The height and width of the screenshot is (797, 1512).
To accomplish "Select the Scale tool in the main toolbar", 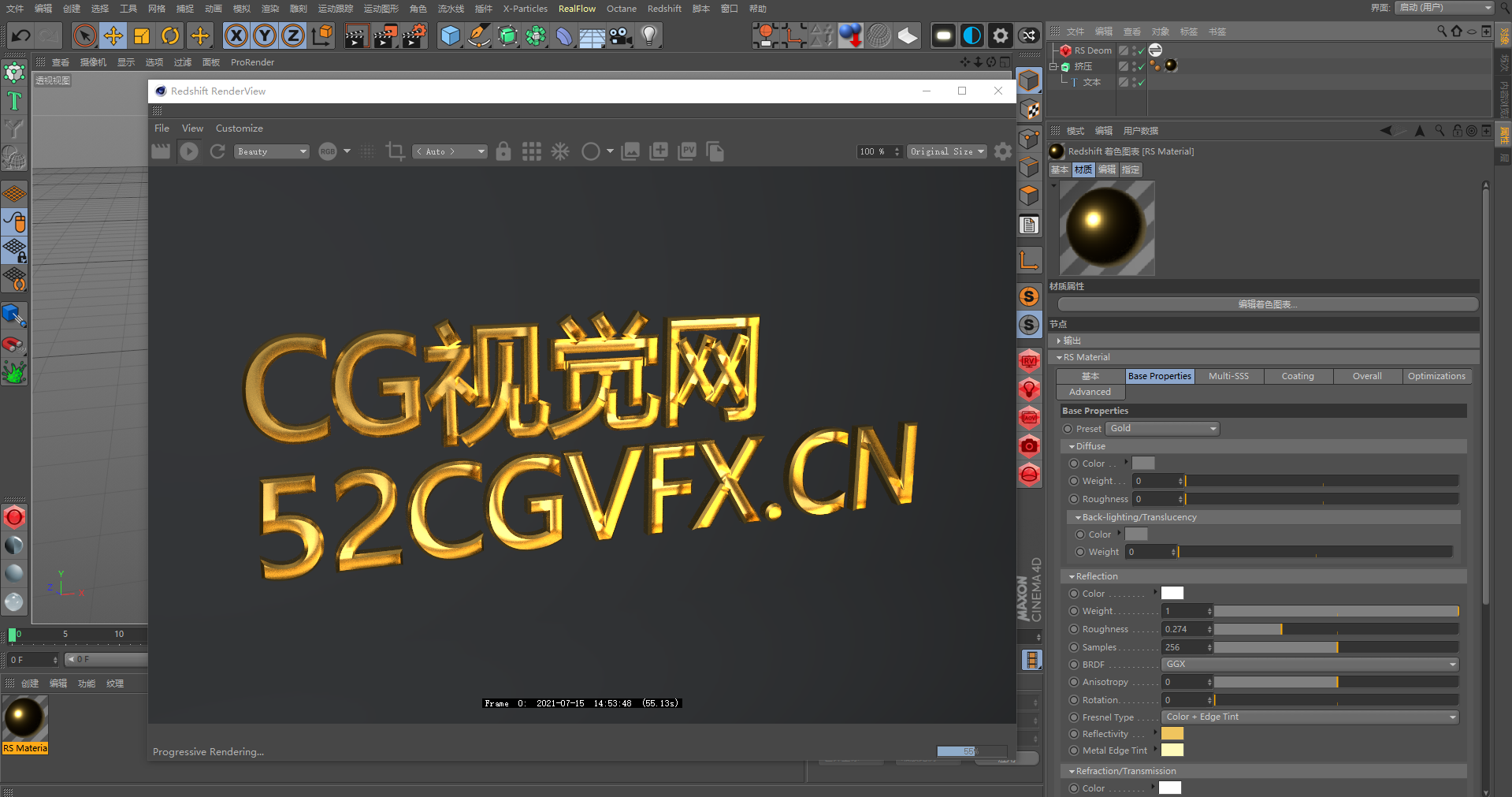I will (x=142, y=35).
